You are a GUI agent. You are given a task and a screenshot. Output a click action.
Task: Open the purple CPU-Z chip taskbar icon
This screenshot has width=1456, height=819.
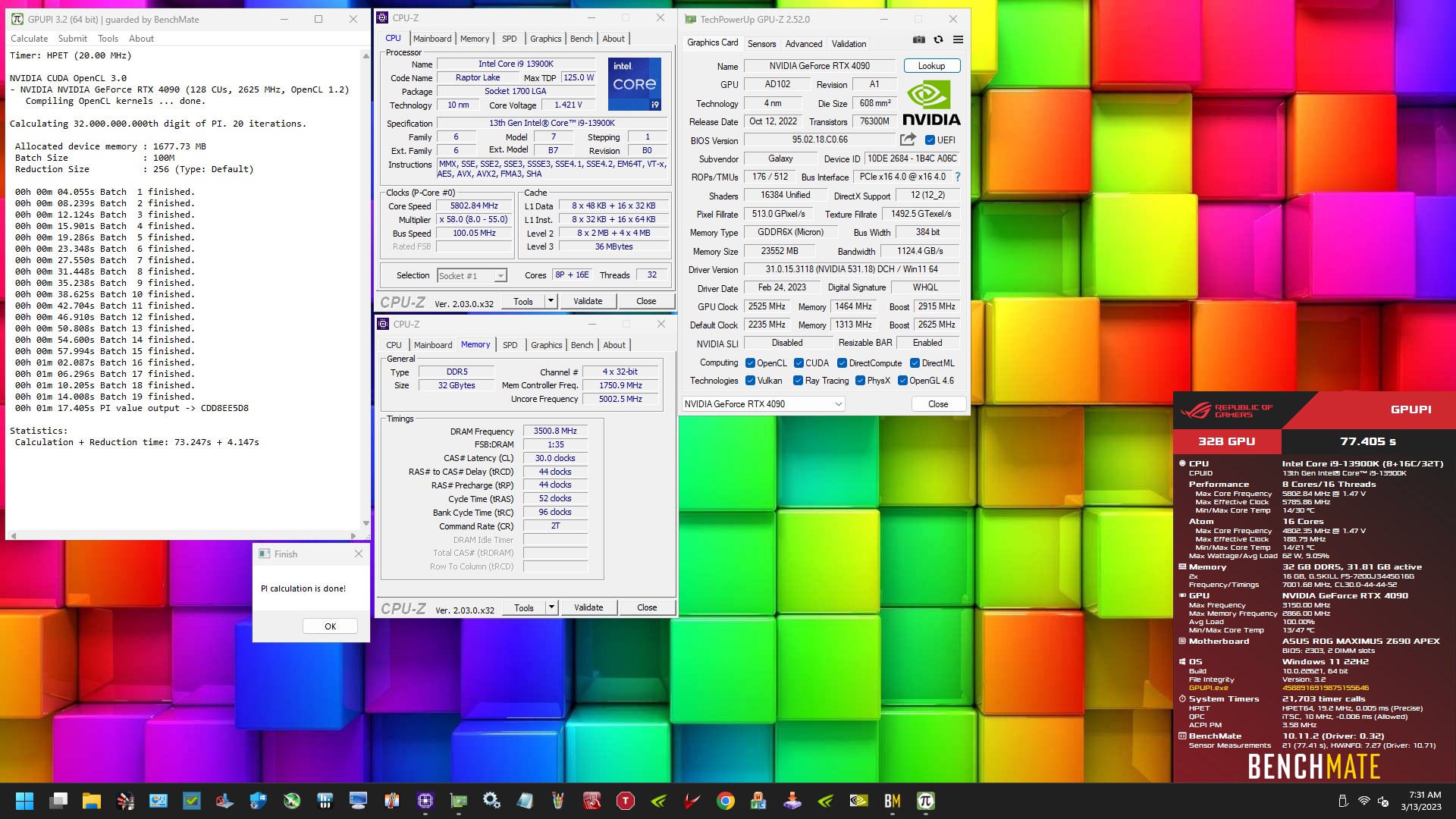(x=425, y=801)
